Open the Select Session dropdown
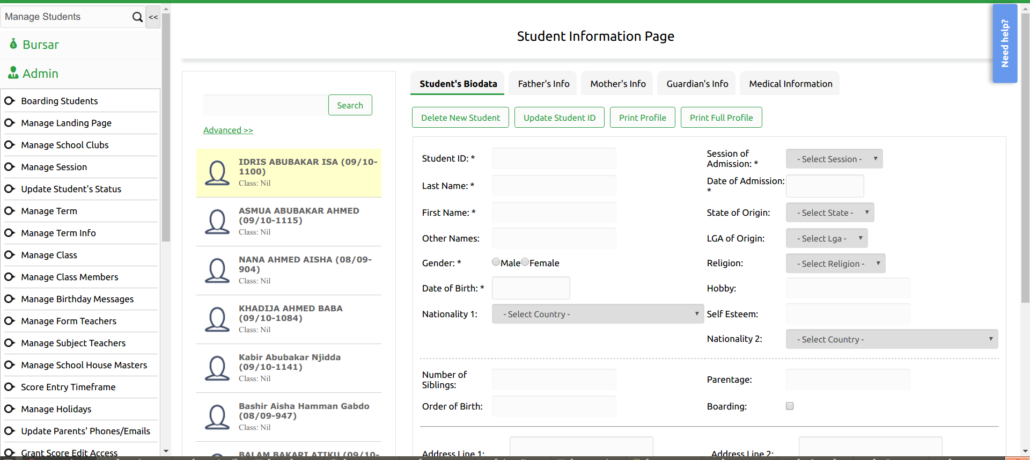Screen dimensions: 1030x460 tap(834, 159)
